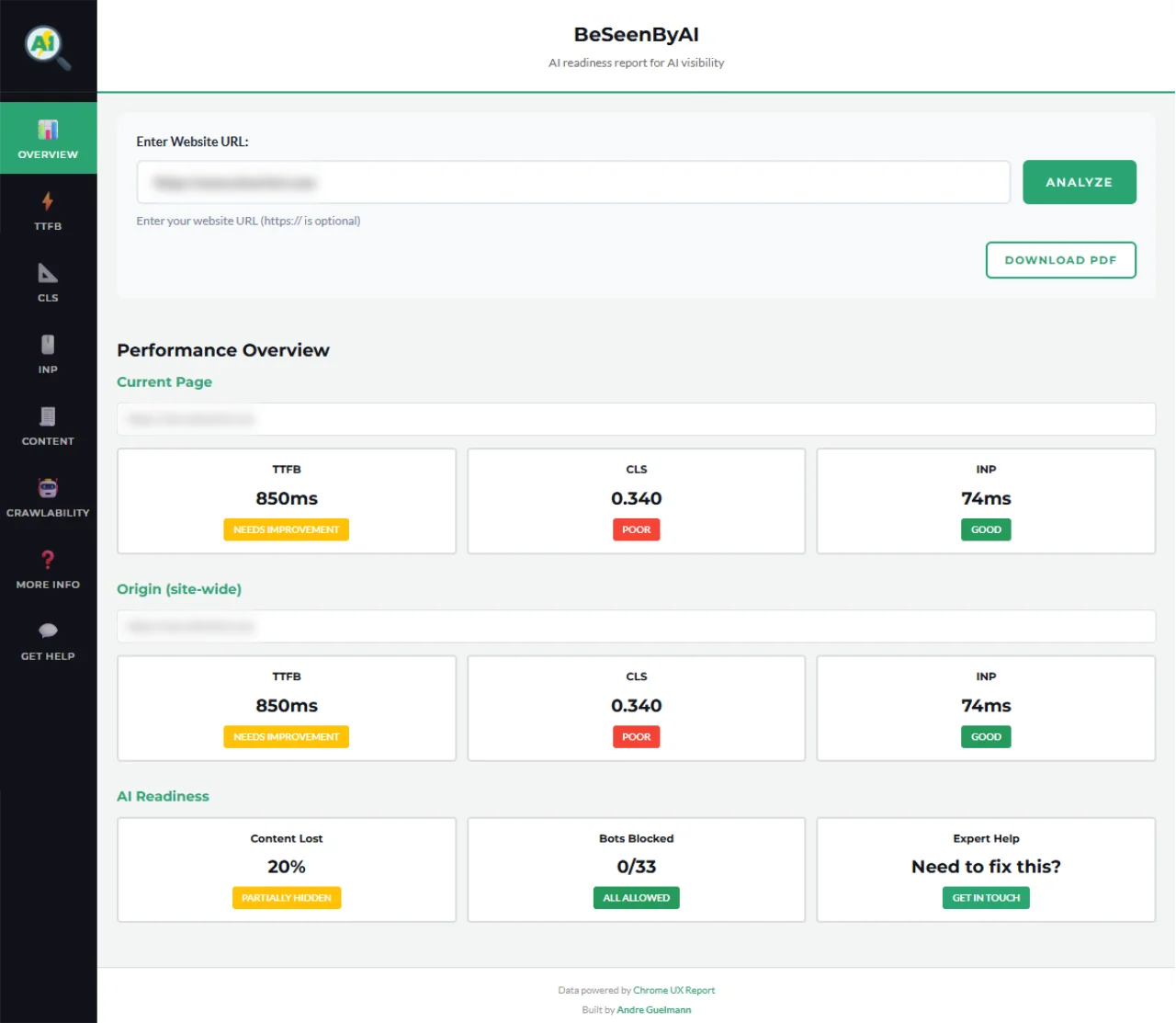
Task: Select the Crawlability robot icon
Action: [48, 496]
